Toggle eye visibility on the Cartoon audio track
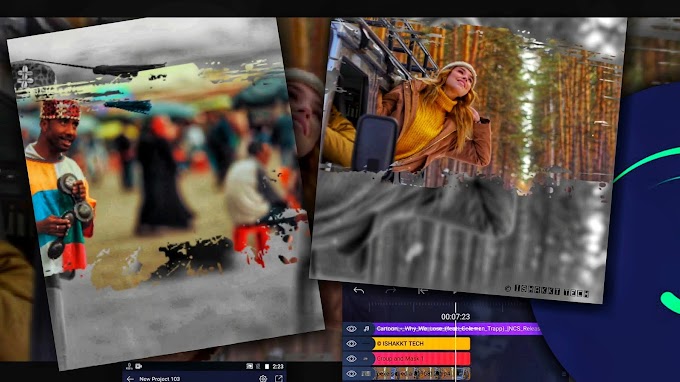This screenshot has height=382, width=680. point(351,329)
